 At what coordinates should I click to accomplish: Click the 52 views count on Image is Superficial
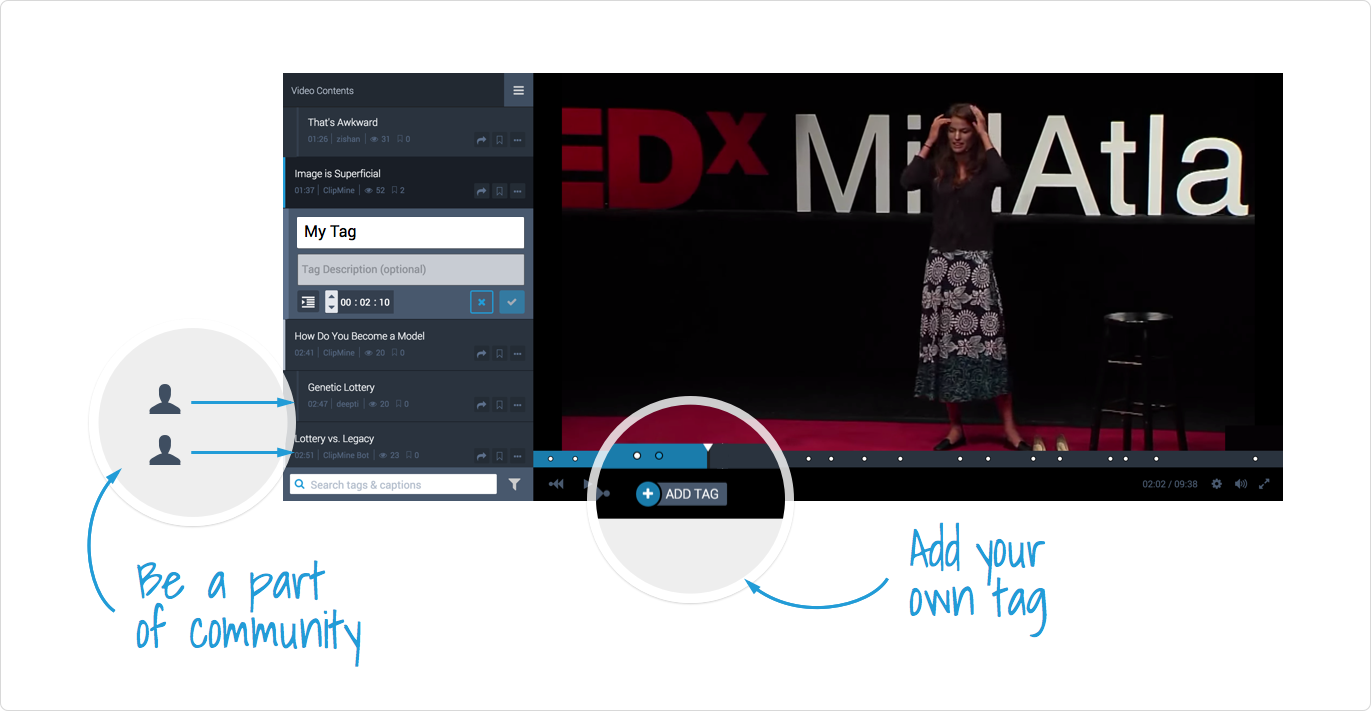(x=374, y=190)
